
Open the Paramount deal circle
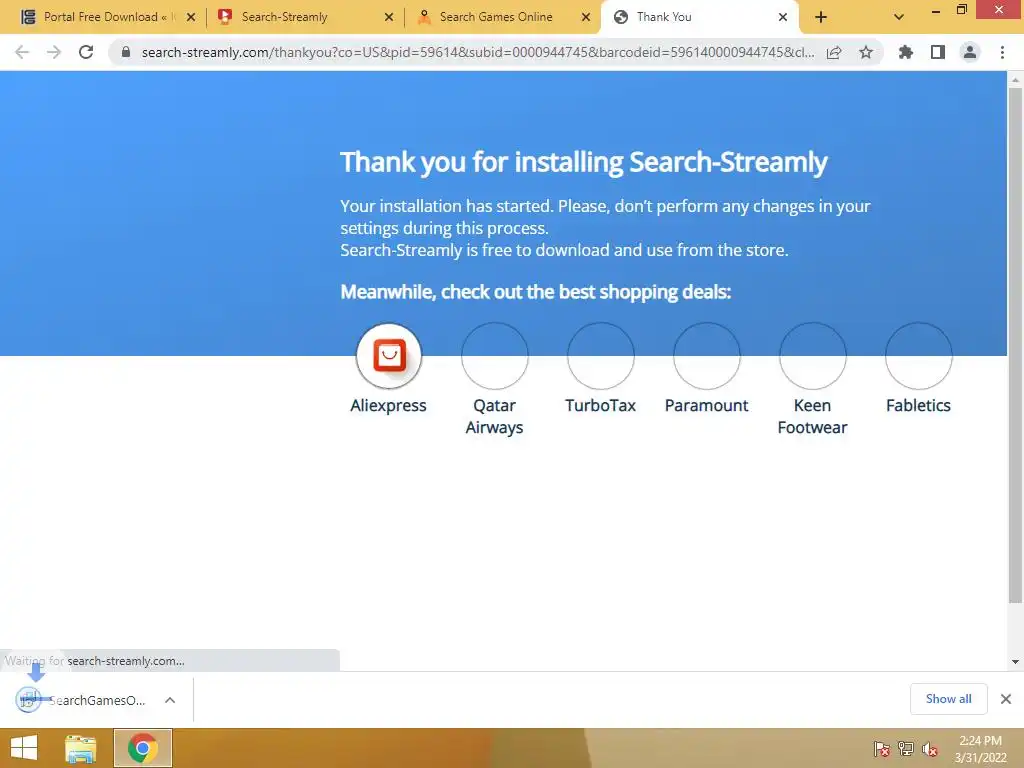[707, 356]
